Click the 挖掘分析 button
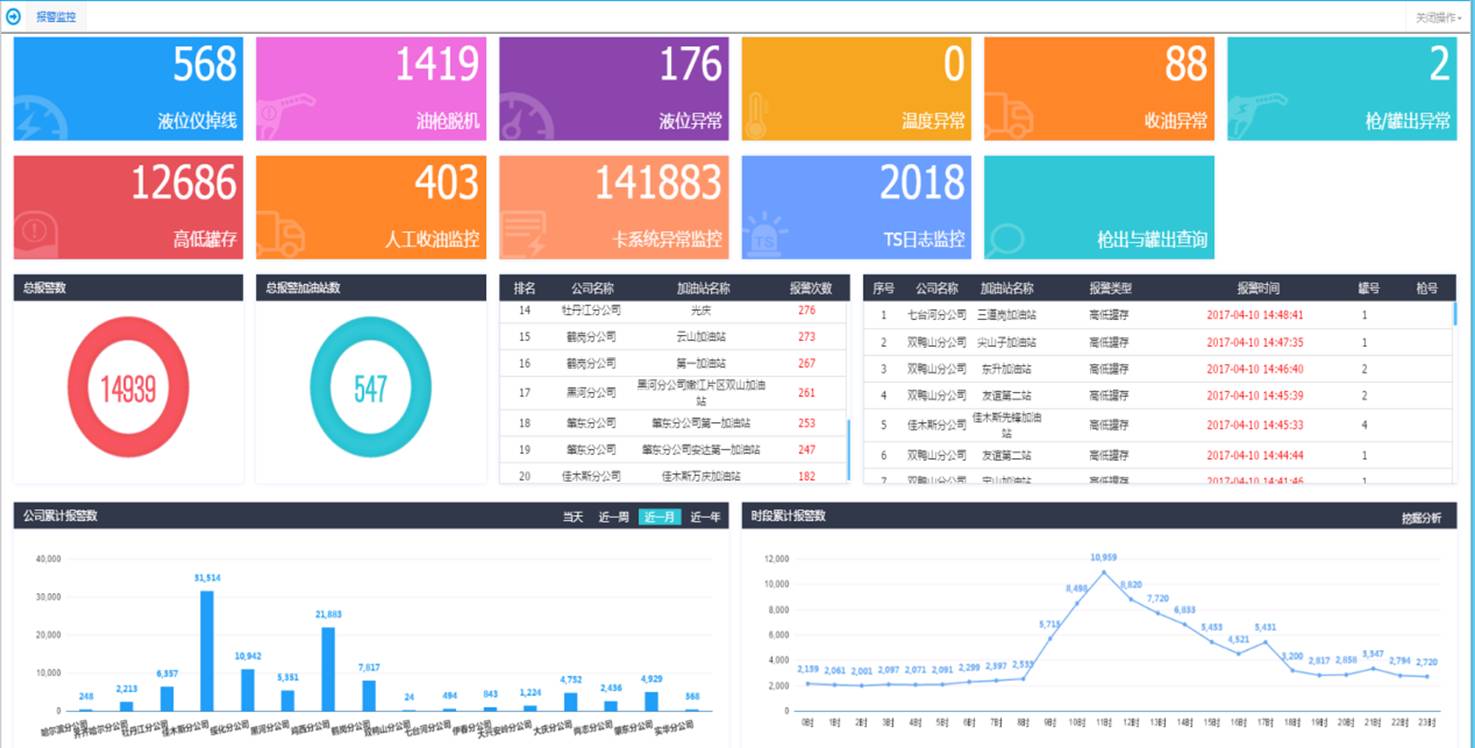The height and width of the screenshot is (748, 1475). pos(1421,518)
